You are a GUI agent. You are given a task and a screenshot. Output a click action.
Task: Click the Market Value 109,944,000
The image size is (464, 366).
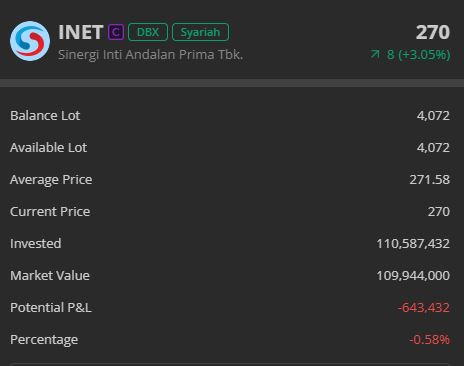pos(413,276)
